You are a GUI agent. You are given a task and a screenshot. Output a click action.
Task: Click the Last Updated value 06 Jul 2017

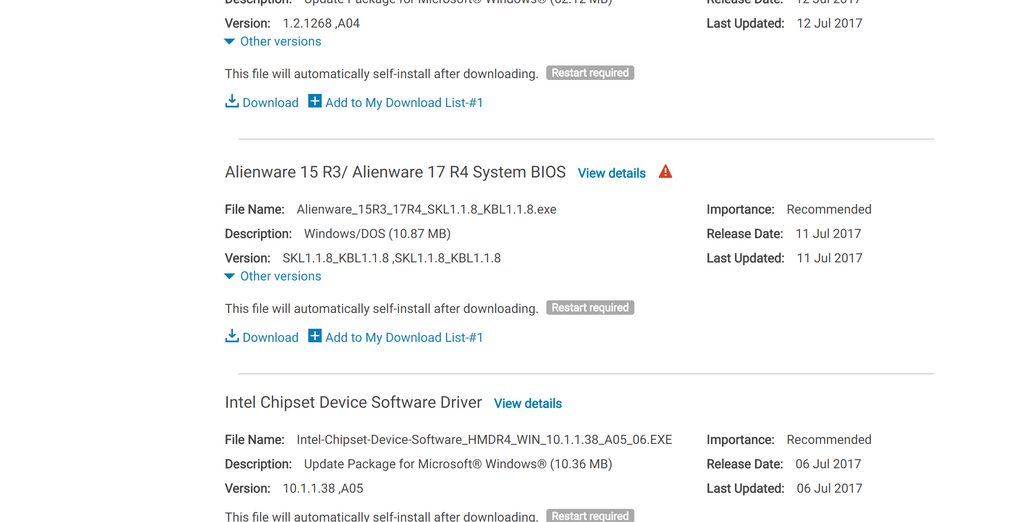829,489
